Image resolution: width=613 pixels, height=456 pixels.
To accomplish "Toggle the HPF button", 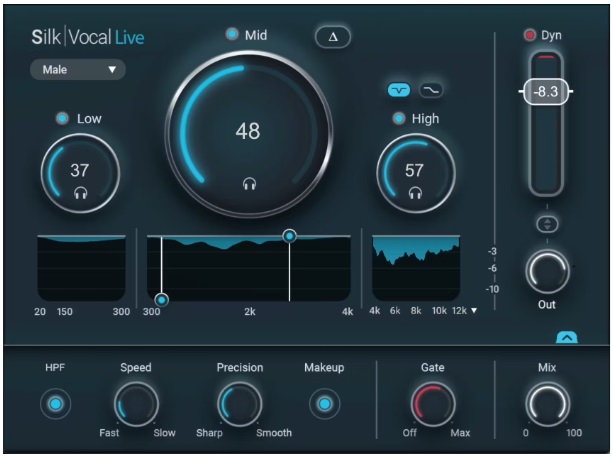I will click(56, 404).
